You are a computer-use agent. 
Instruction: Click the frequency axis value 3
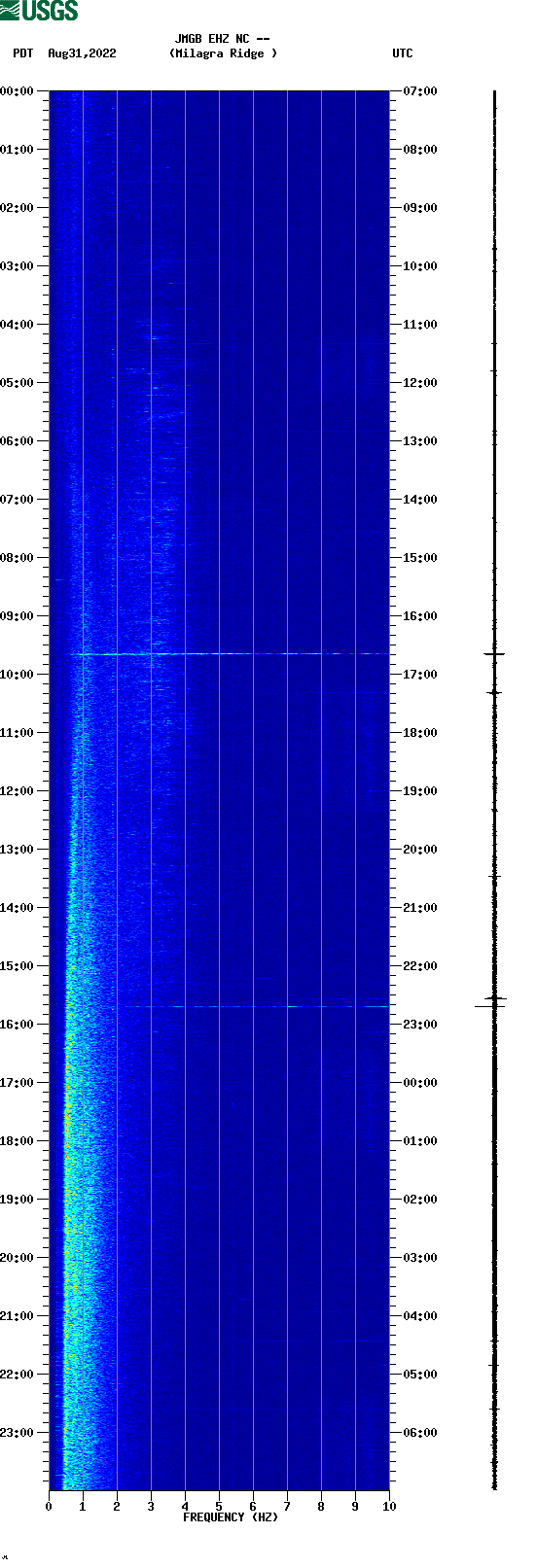151,1507
